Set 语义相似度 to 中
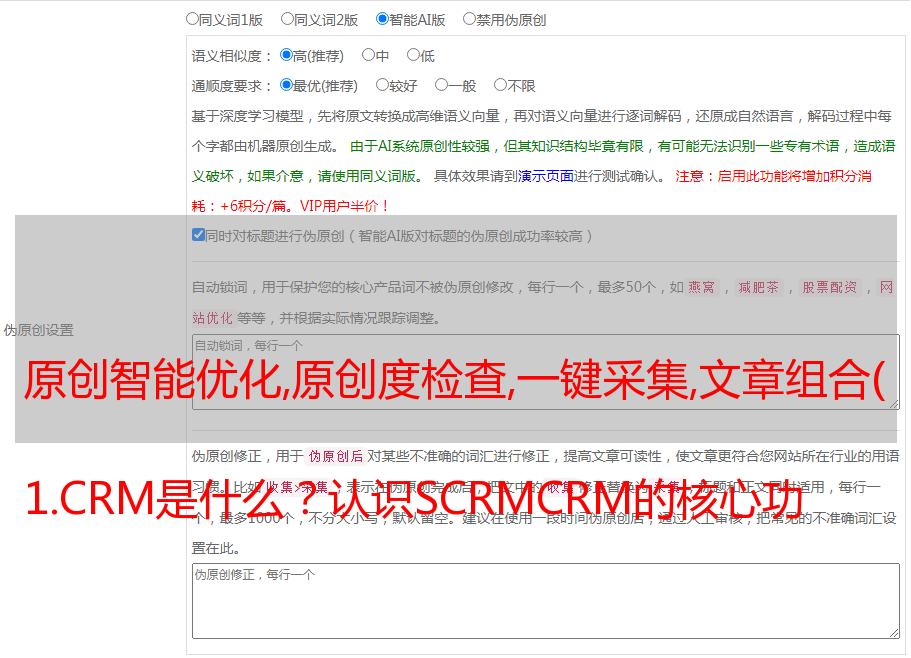Viewport: 911px width, 658px height. tap(368, 55)
